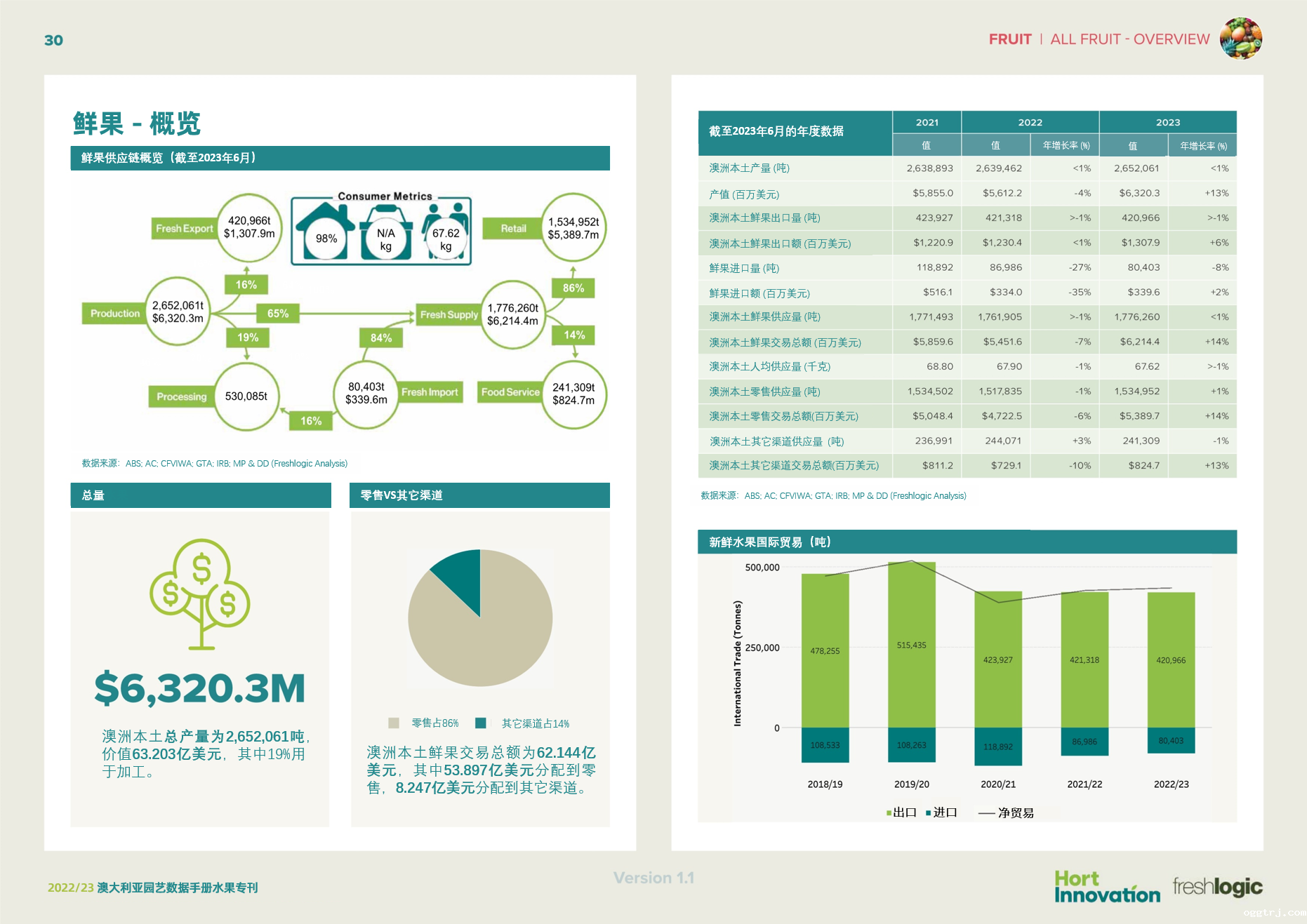1307x924 pixels.
Task: Click the Hort Innovation logo
Action: 1106,887
